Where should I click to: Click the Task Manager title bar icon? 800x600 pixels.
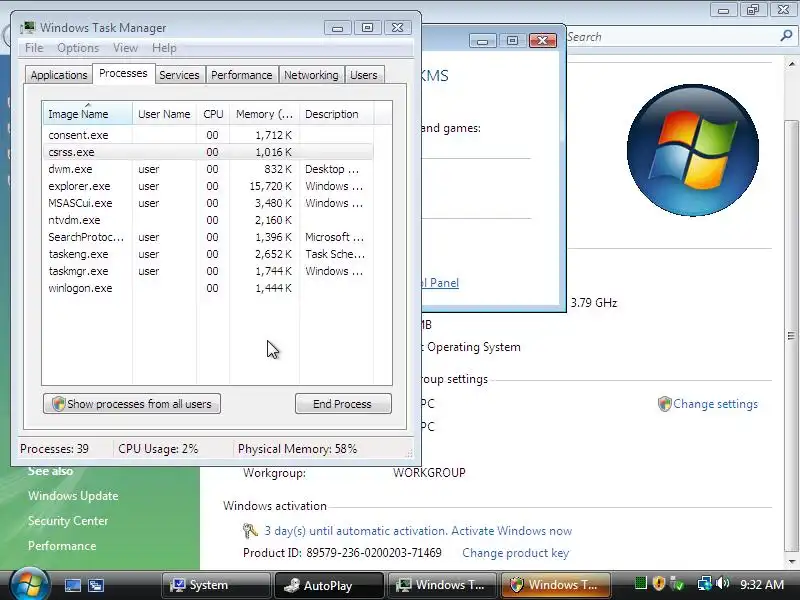coord(28,28)
